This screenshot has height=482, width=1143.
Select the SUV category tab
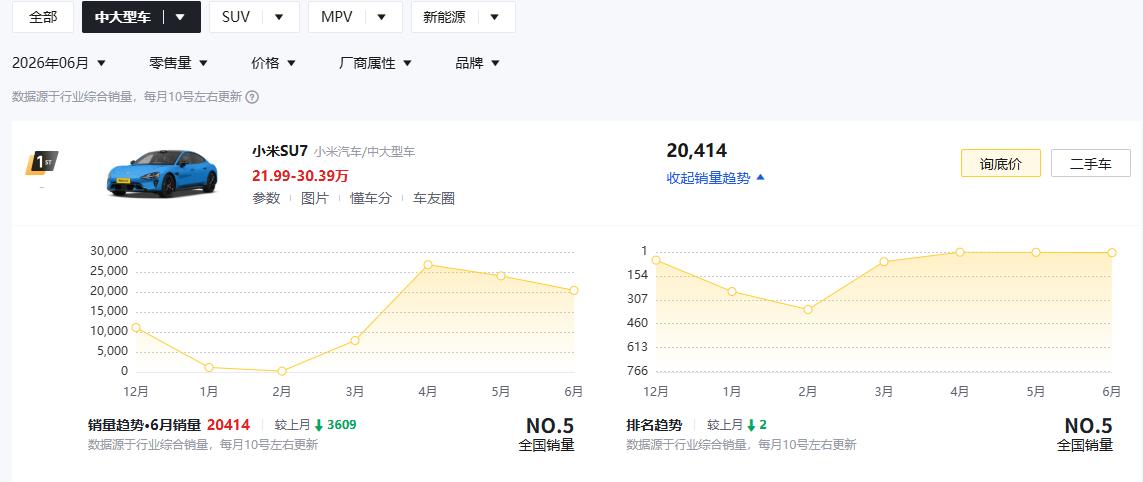click(254, 17)
